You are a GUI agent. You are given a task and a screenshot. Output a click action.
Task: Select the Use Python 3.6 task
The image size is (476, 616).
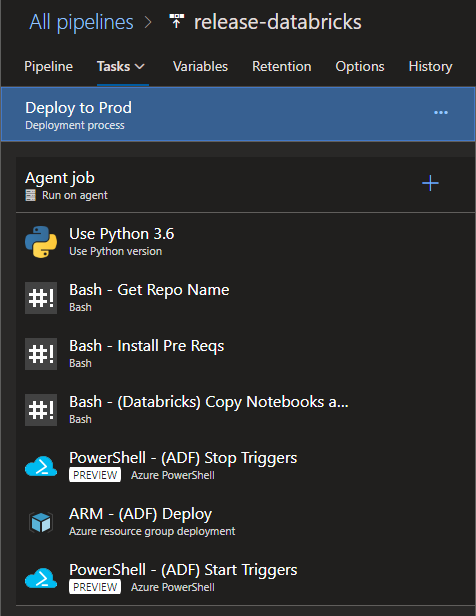tap(245, 241)
